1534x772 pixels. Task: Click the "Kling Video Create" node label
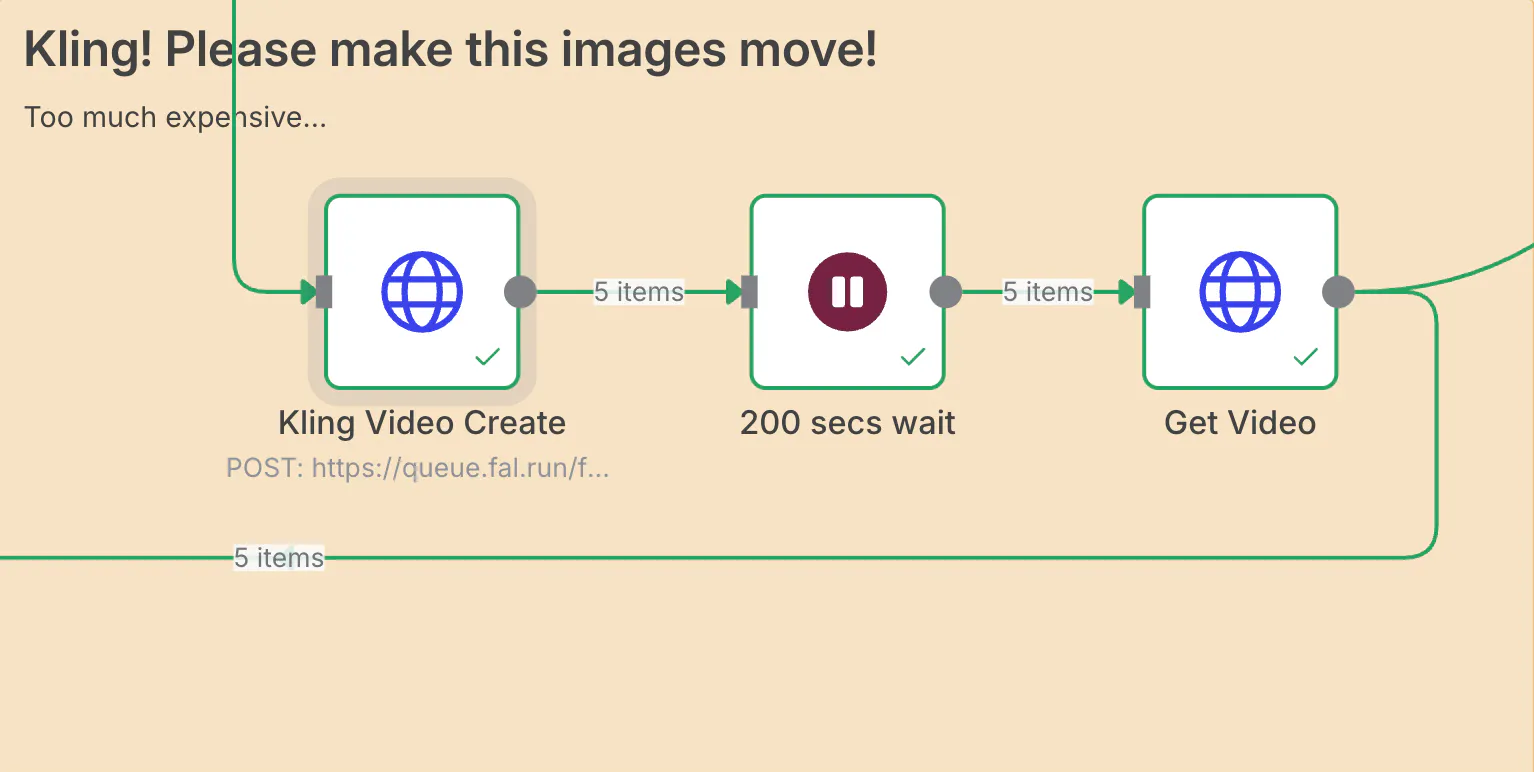pos(422,423)
